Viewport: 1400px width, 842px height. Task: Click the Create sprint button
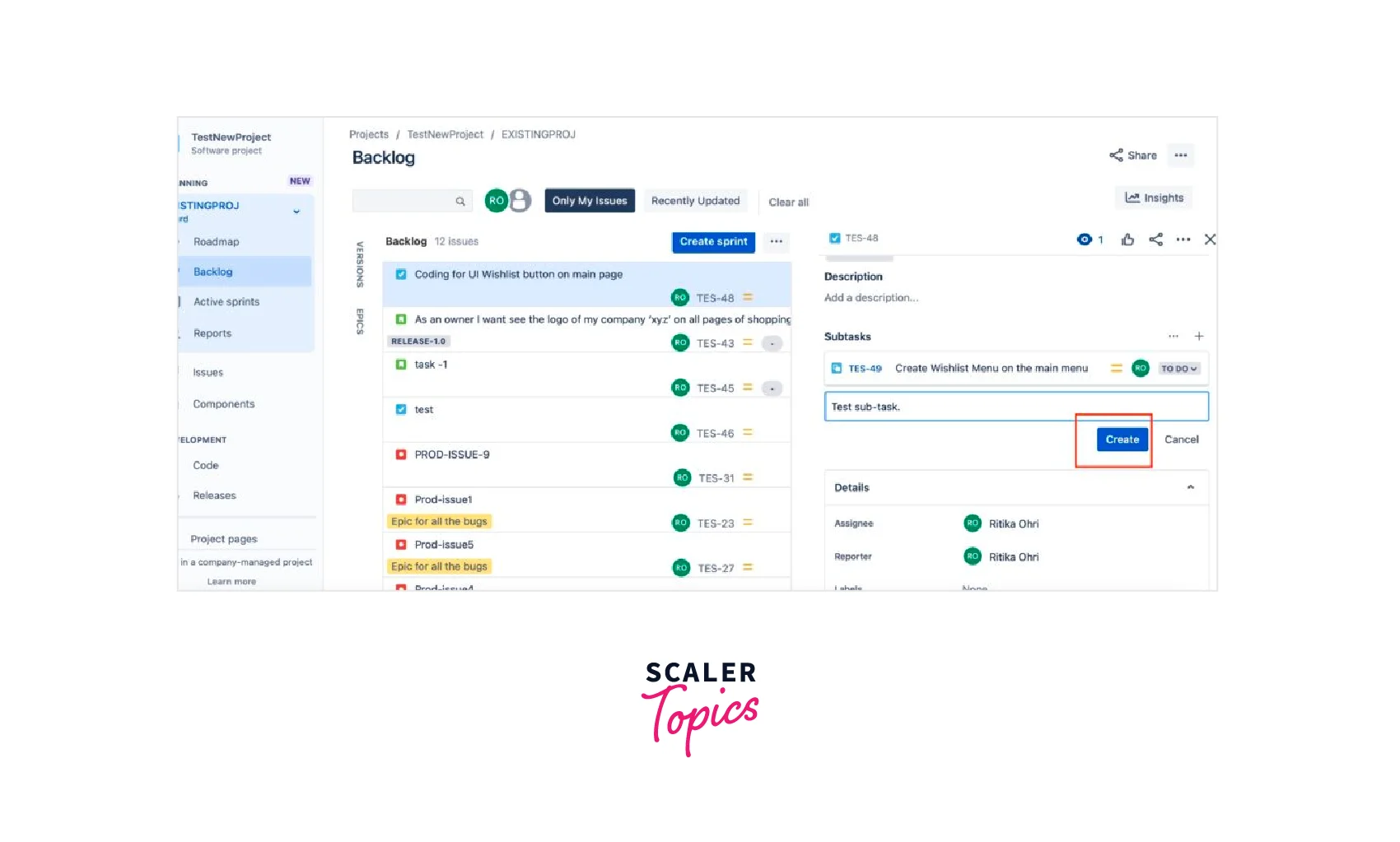[713, 242]
